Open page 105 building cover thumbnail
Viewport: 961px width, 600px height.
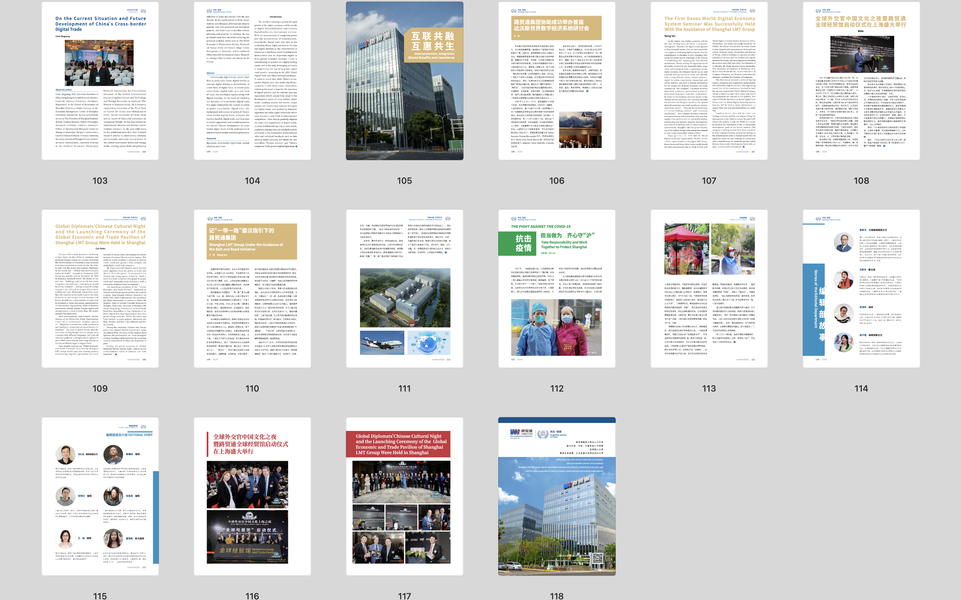pos(405,81)
